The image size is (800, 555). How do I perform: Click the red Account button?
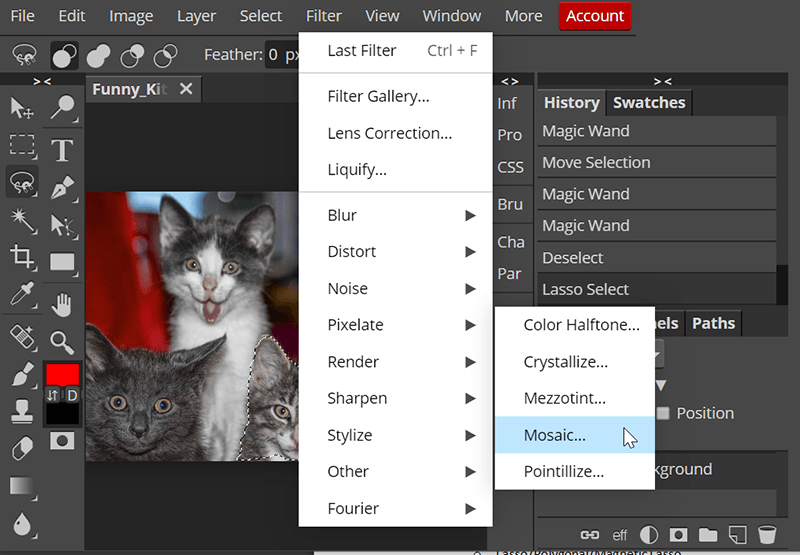tap(595, 16)
